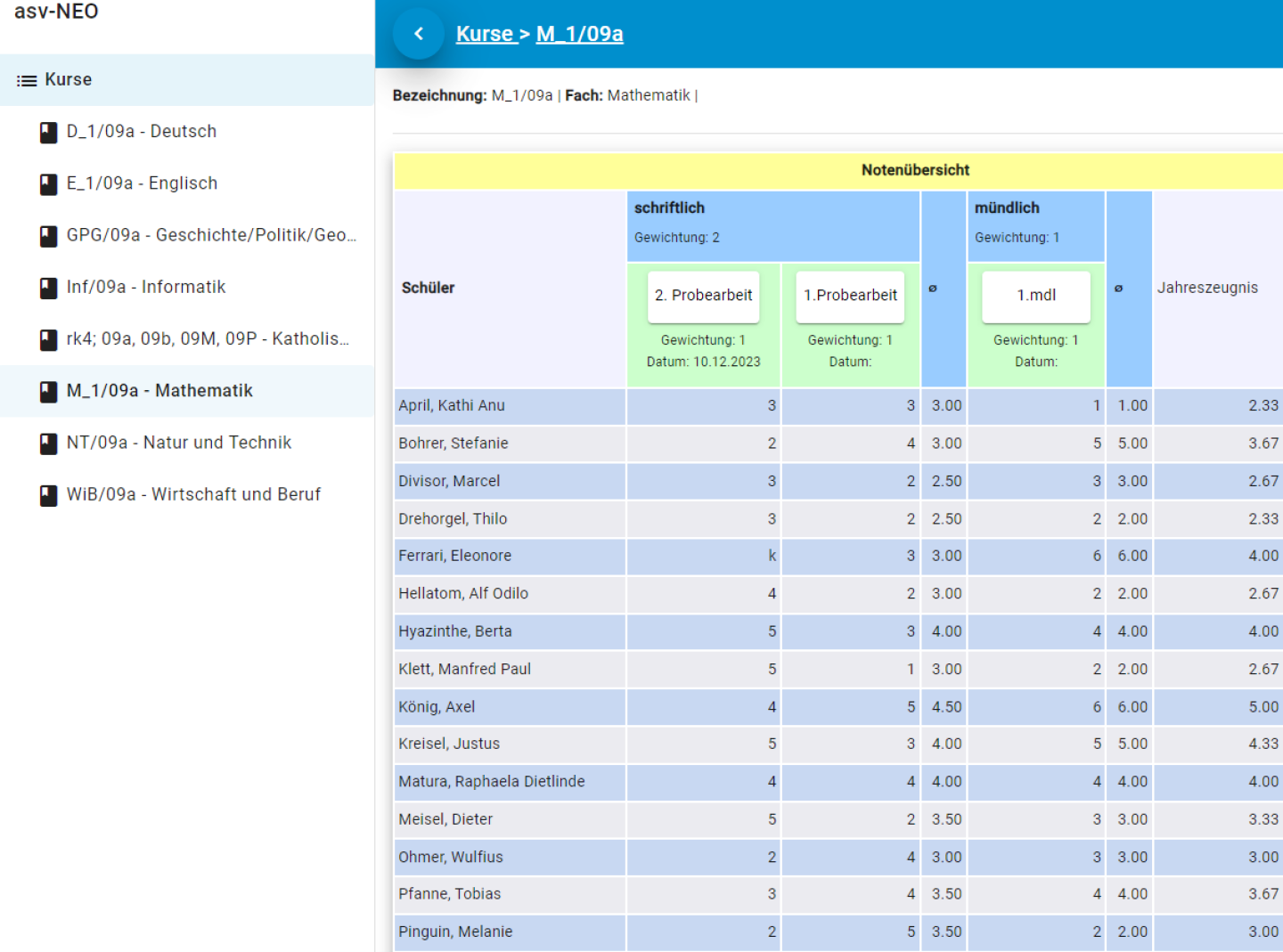
Task: Open WiB/09a - Wirtschaft und Beruf course
Action: tap(193, 495)
